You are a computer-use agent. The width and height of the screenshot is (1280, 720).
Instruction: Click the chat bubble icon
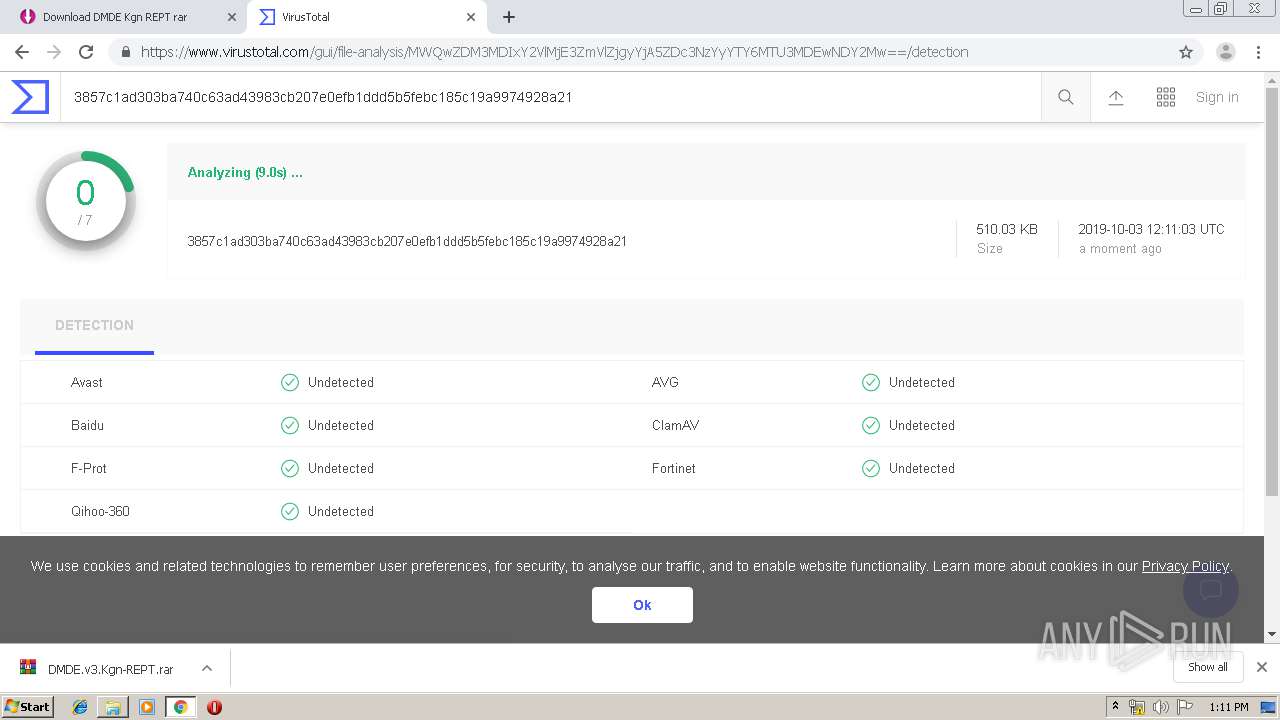click(x=1211, y=590)
